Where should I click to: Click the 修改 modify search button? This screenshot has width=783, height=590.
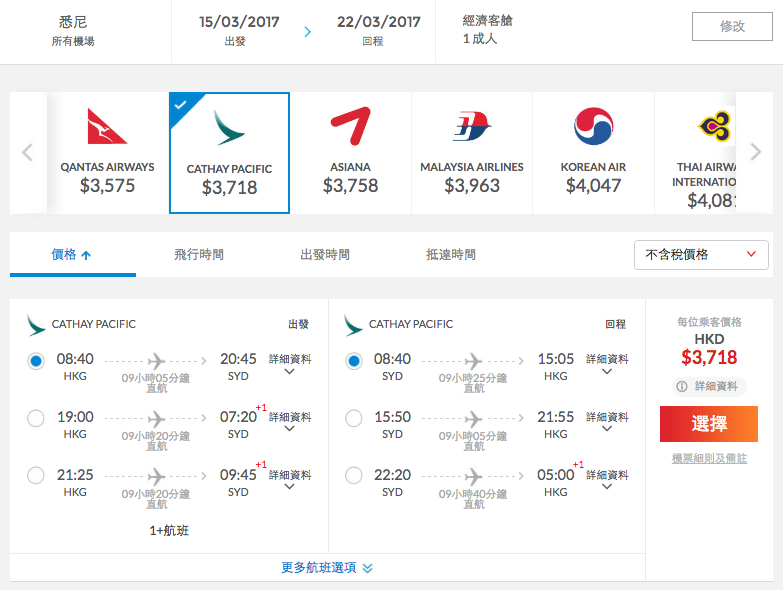tap(732, 26)
